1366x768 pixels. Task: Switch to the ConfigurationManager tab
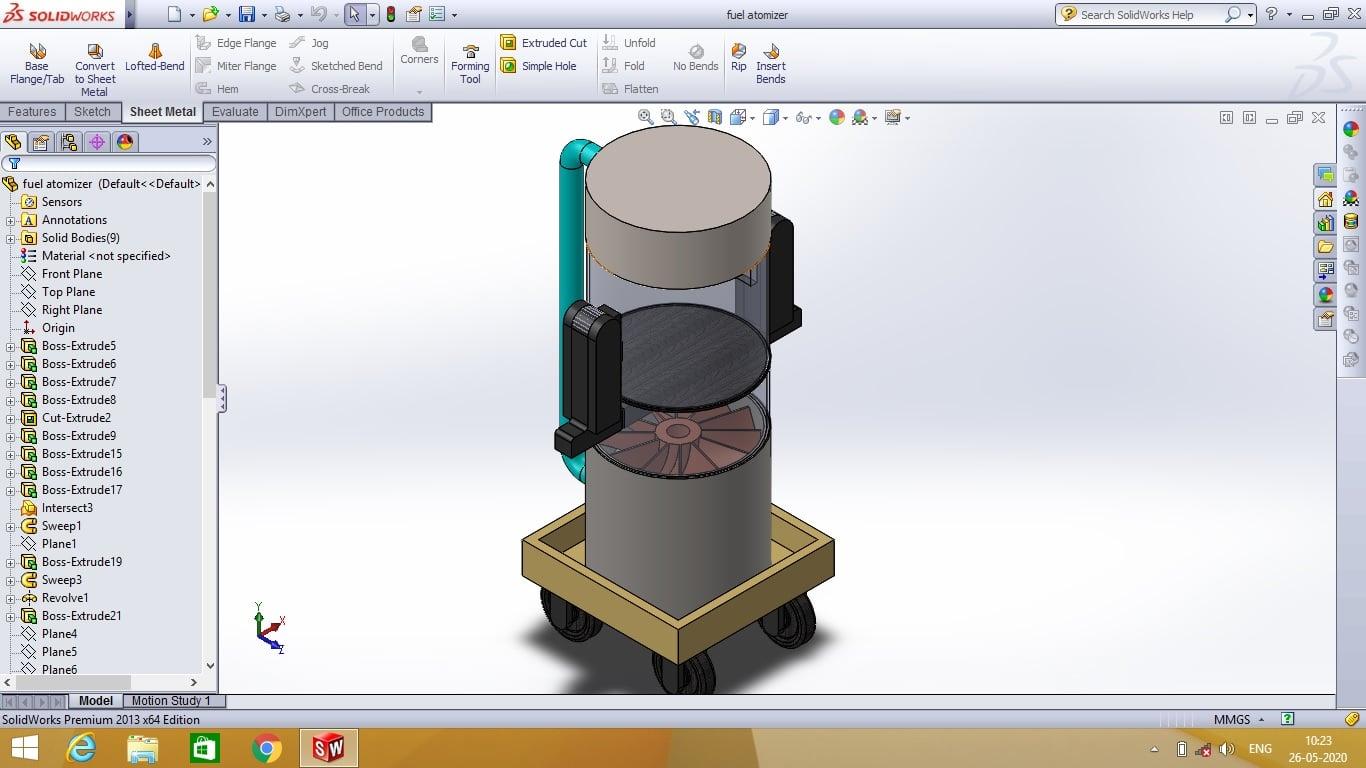tap(68, 142)
